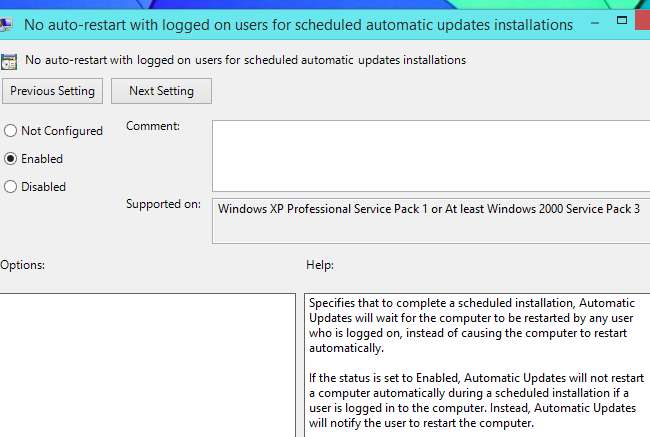This screenshot has width=650, height=437.
Task: Click the 'Disabled' label text
Action: click(44, 186)
